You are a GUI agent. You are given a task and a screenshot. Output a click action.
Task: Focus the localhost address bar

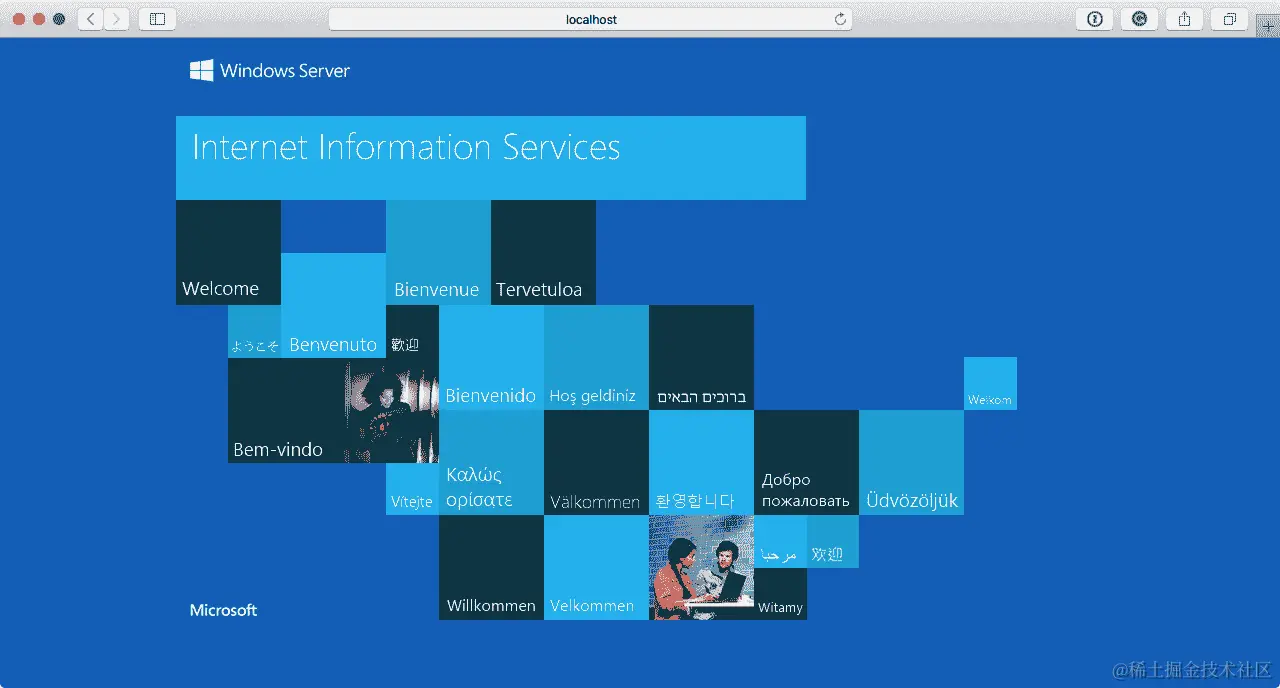click(x=590, y=19)
